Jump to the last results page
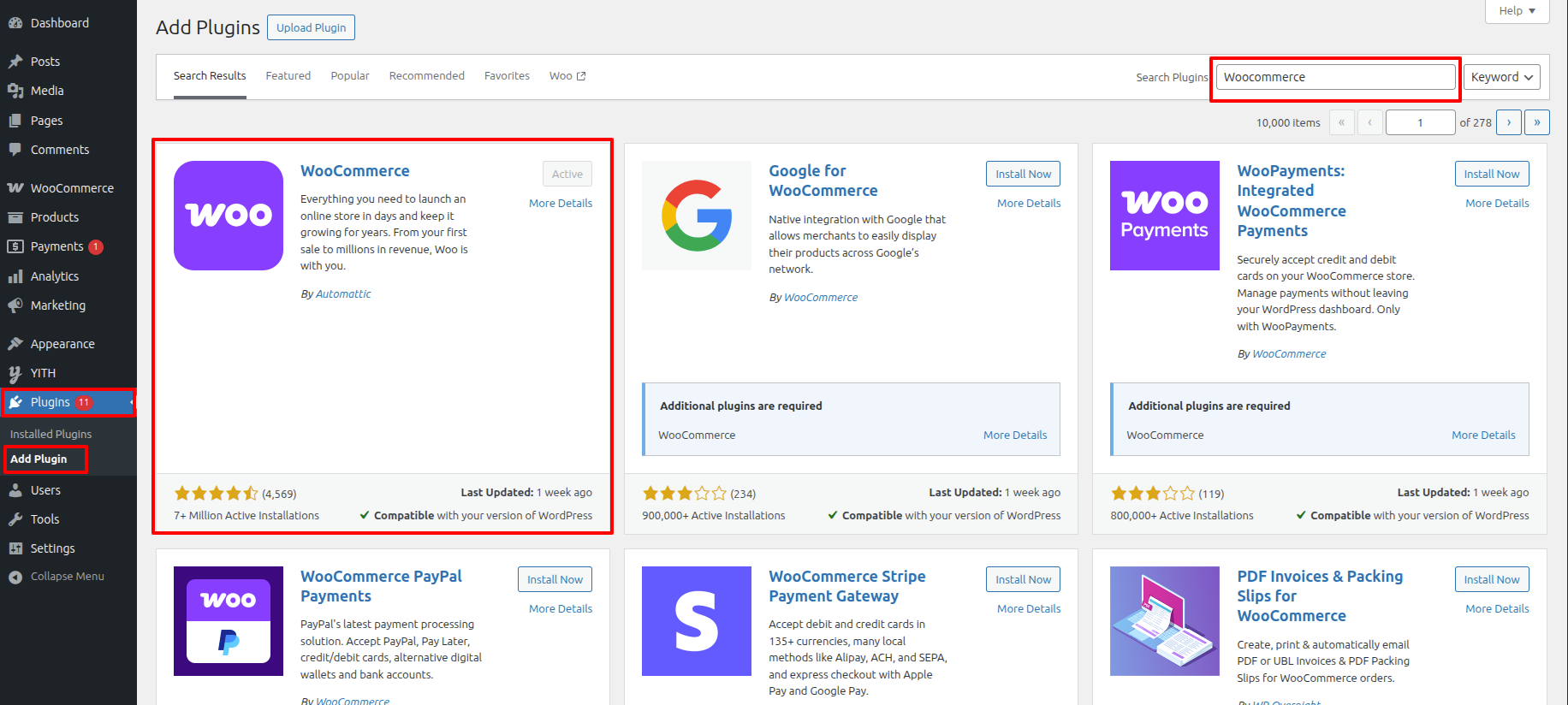The height and width of the screenshot is (705, 1568). (x=1537, y=122)
